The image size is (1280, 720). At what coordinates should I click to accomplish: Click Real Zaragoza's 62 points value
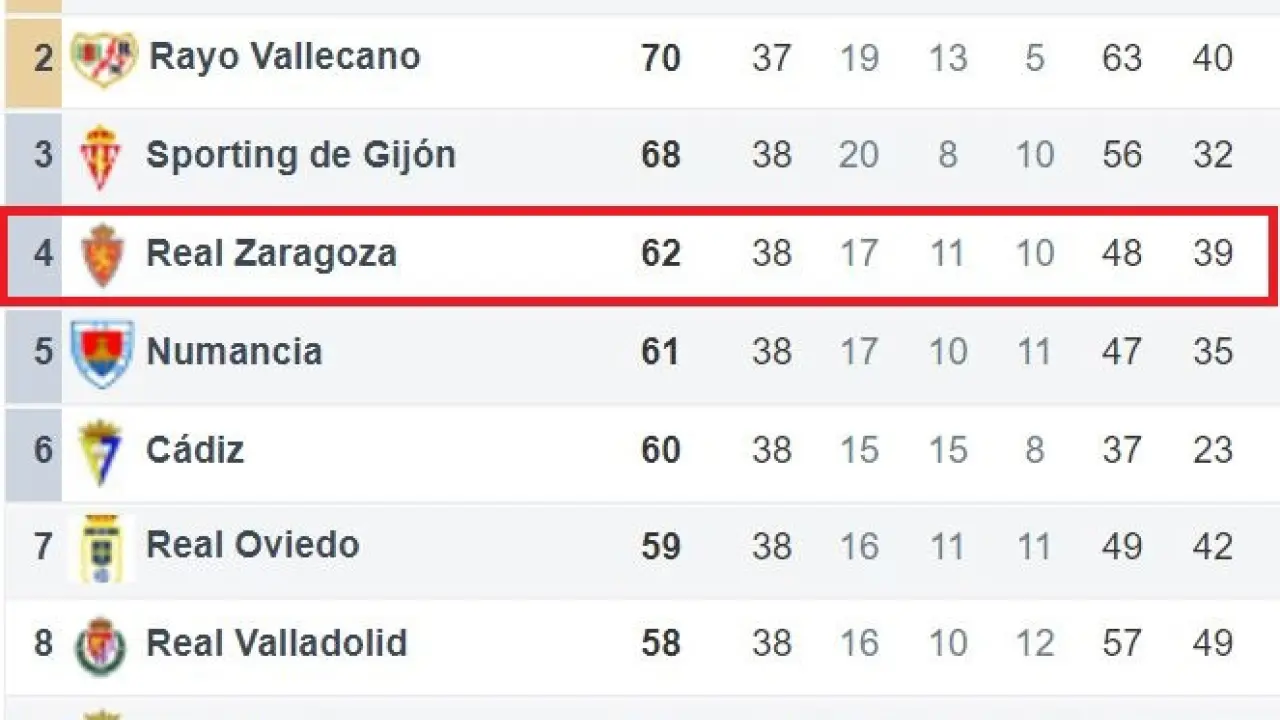661,253
